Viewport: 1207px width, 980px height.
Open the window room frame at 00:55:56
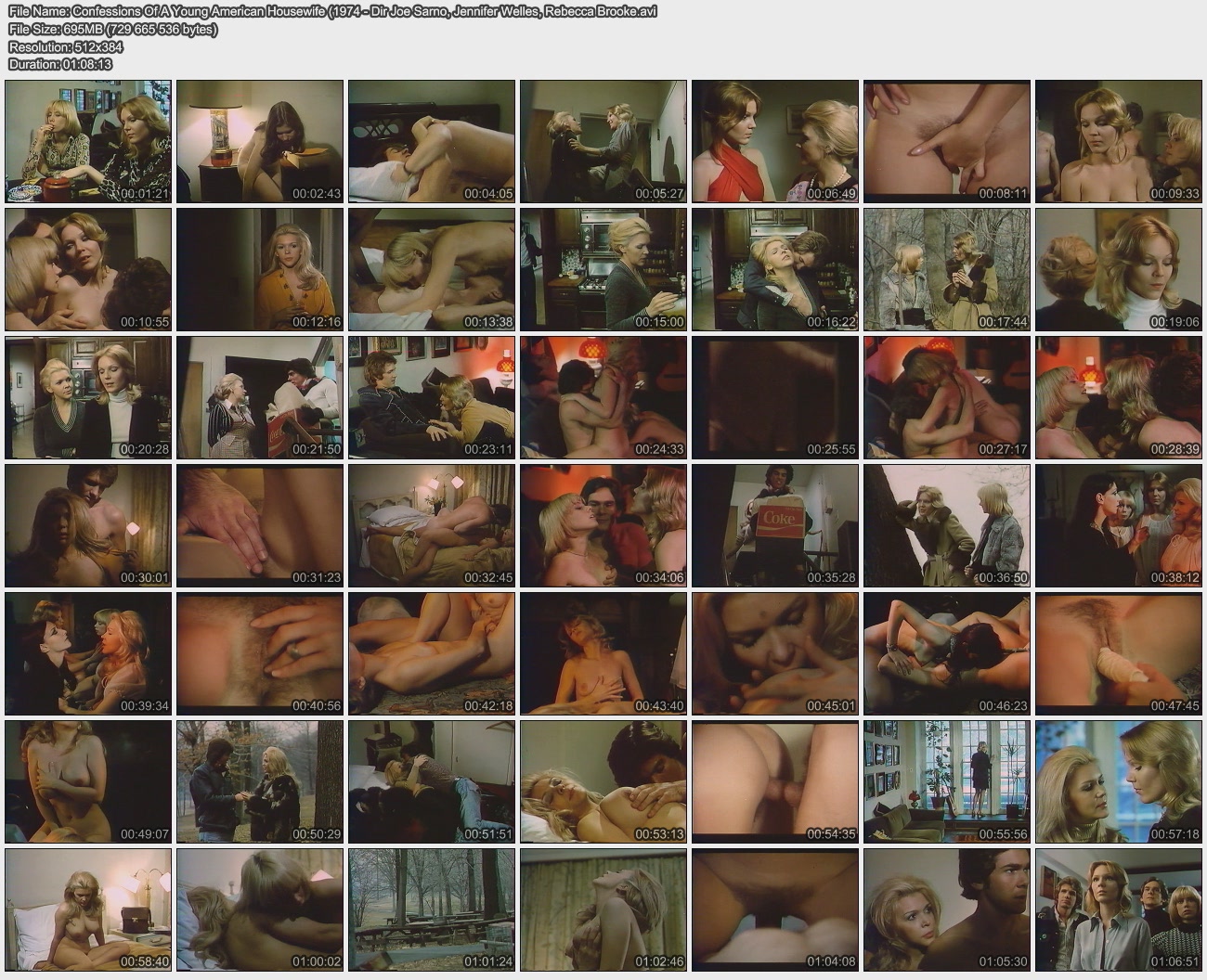click(947, 782)
